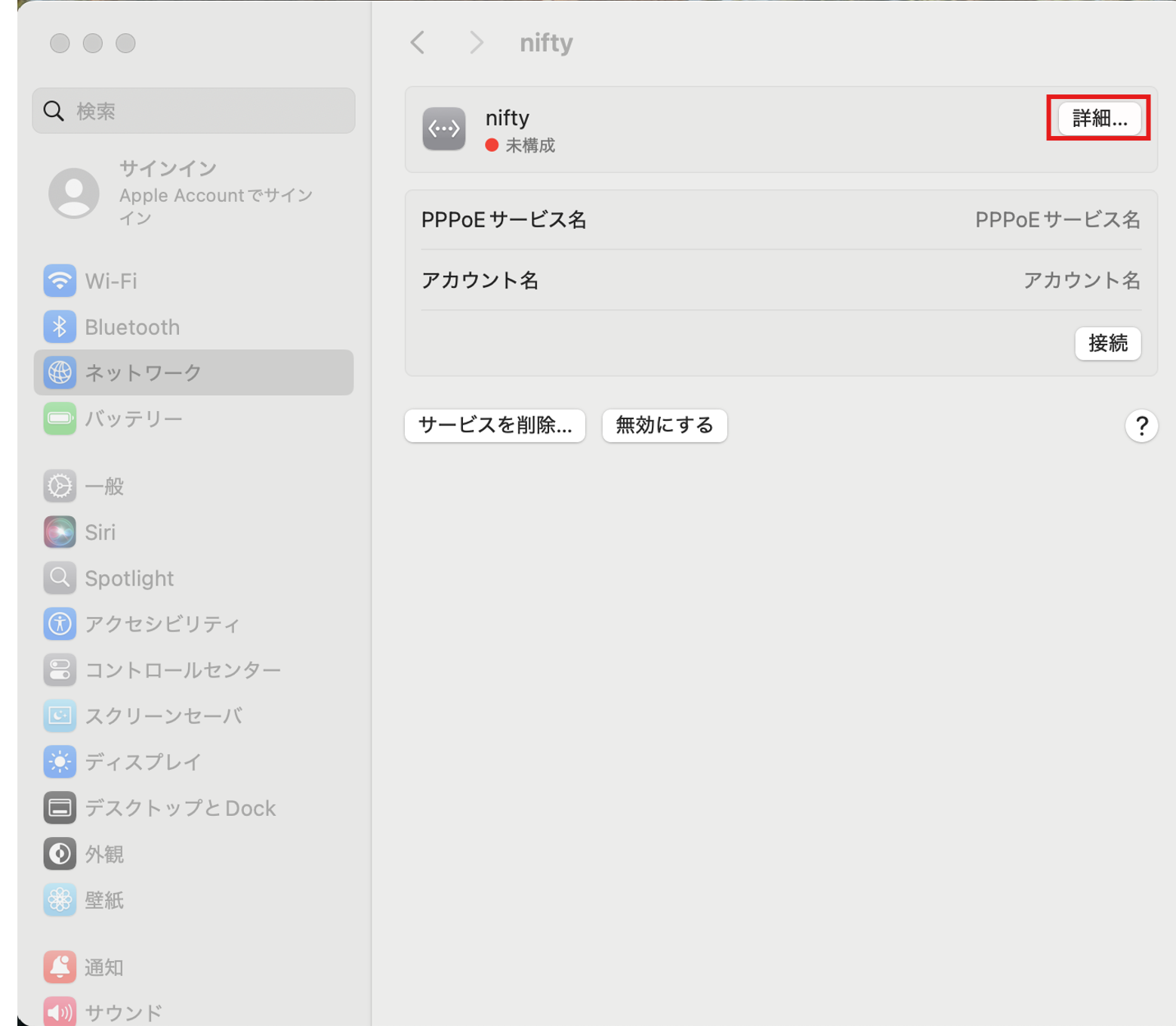Click the コントロールセンター icon
This screenshot has height=1026, width=1176.
[x=60, y=670]
